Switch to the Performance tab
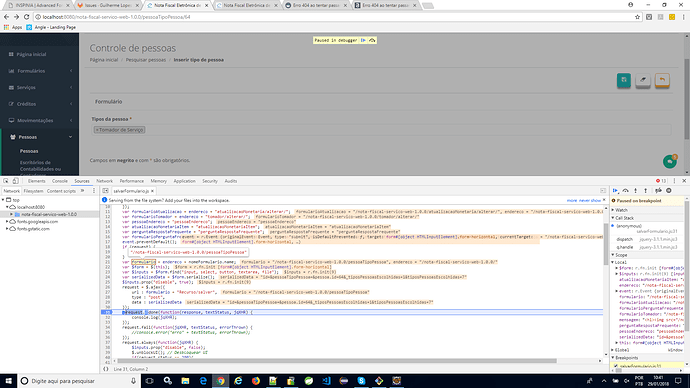 (x=132, y=181)
